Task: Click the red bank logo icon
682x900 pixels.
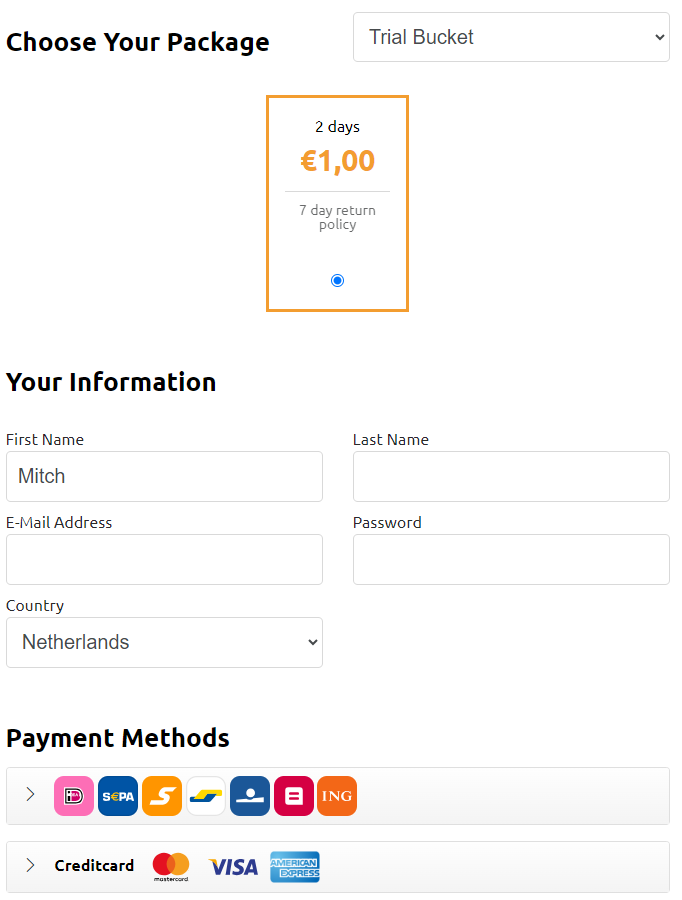Action: pyautogui.click(x=293, y=795)
